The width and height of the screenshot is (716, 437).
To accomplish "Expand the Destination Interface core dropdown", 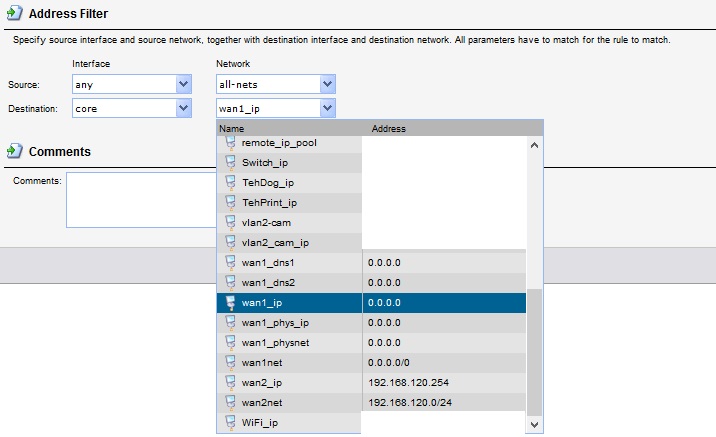I will [x=183, y=107].
